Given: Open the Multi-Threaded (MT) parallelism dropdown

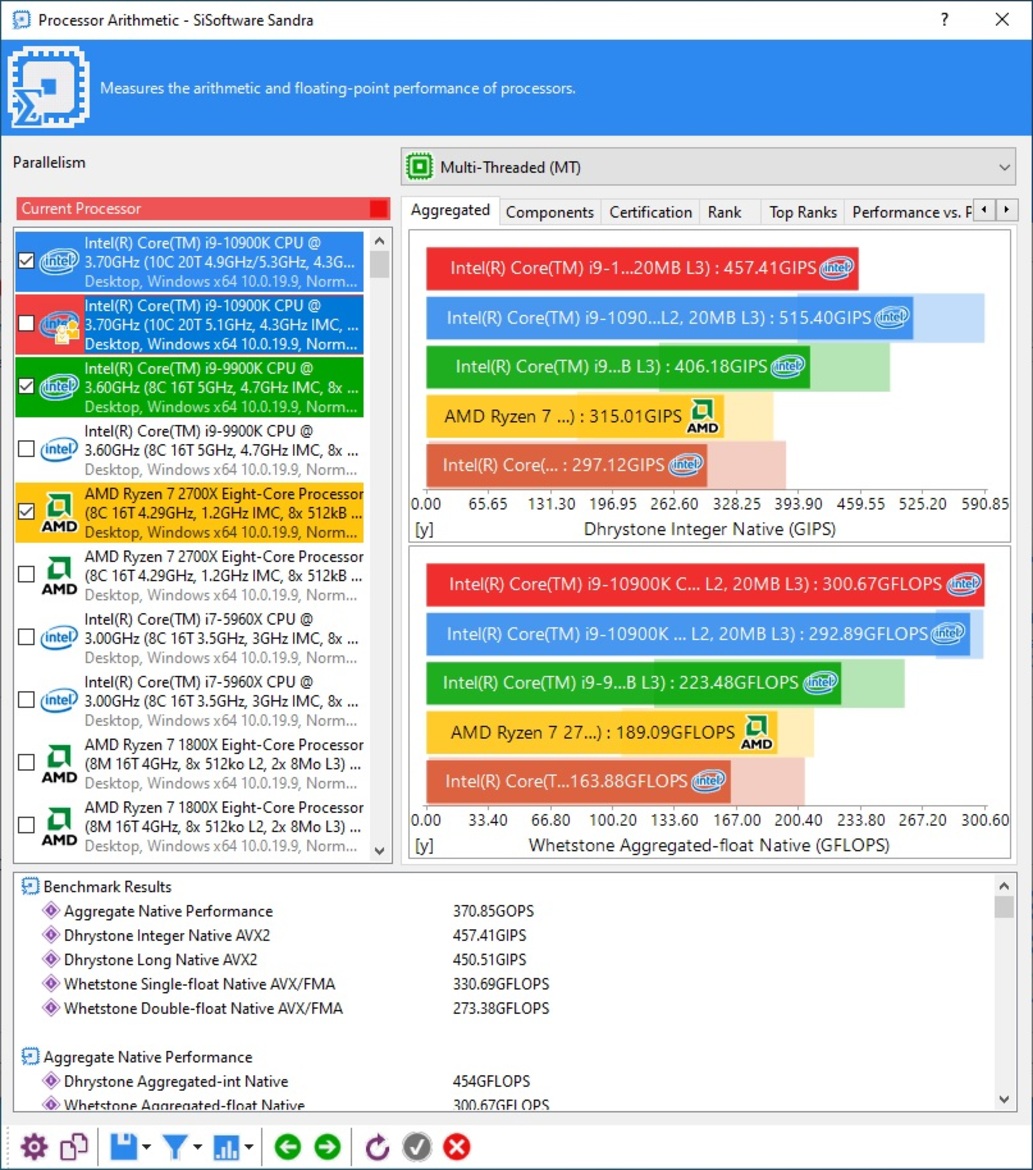Looking at the screenshot, I should (x=708, y=166).
